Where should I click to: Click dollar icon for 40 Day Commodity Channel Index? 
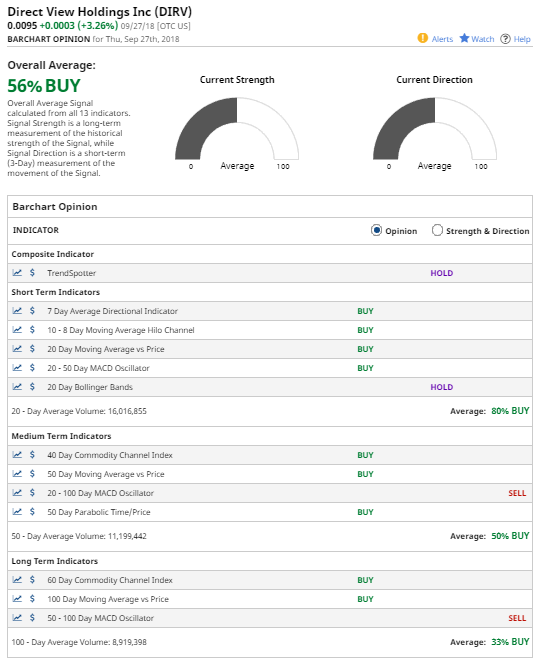pos(32,455)
